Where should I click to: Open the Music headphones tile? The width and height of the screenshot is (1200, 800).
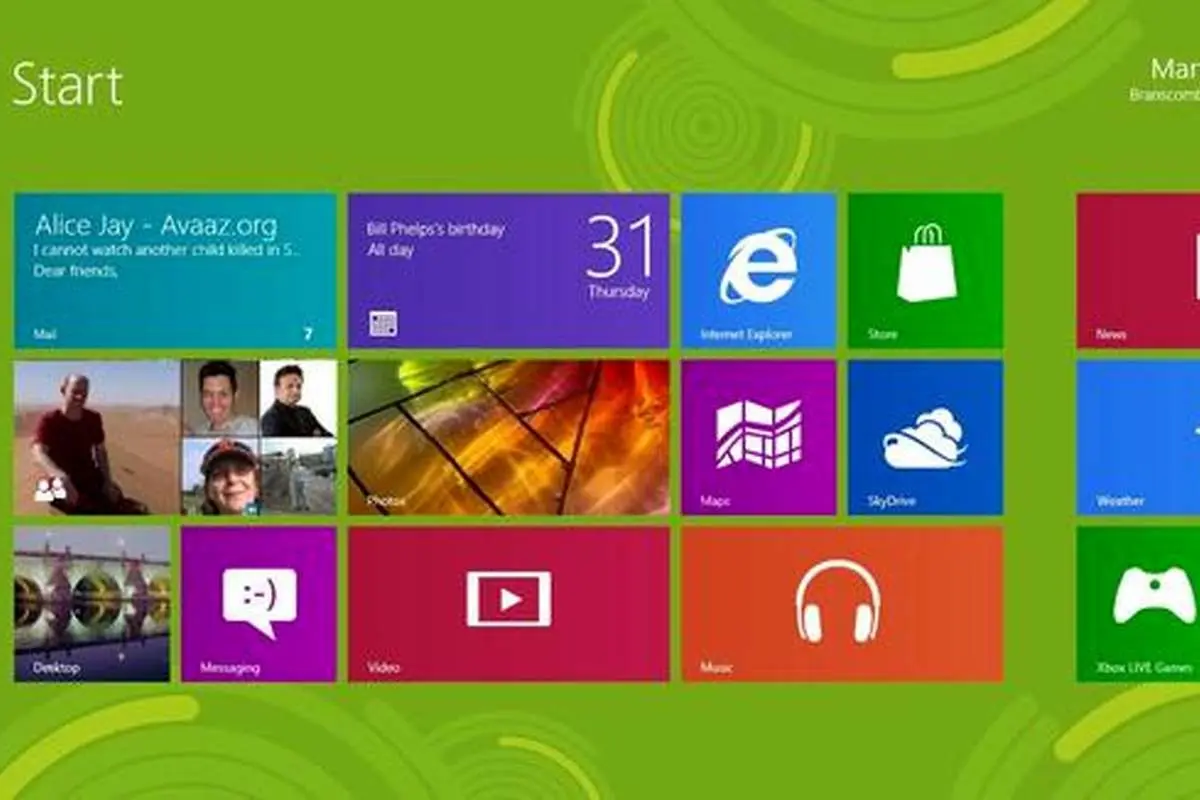click(842, 604)
